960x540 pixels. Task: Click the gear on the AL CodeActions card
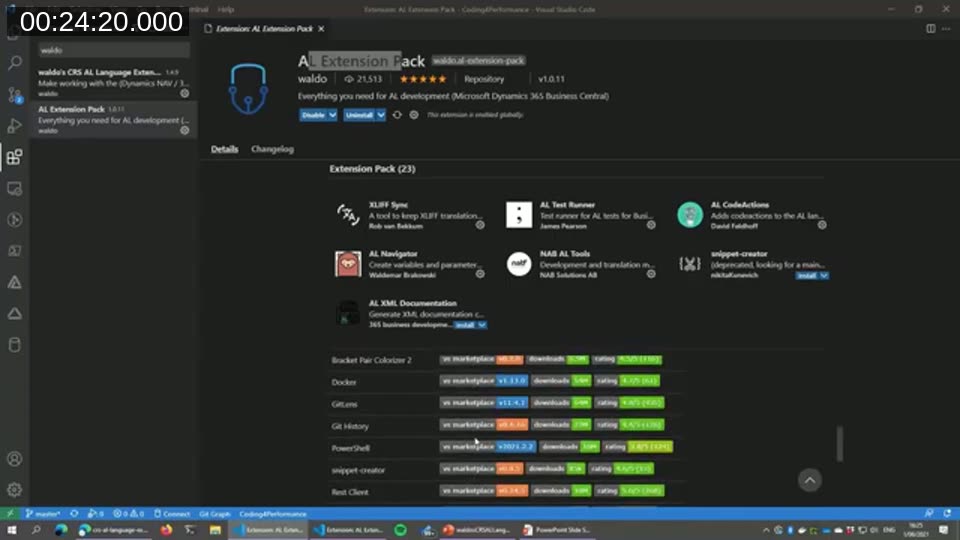pos(822,225)
